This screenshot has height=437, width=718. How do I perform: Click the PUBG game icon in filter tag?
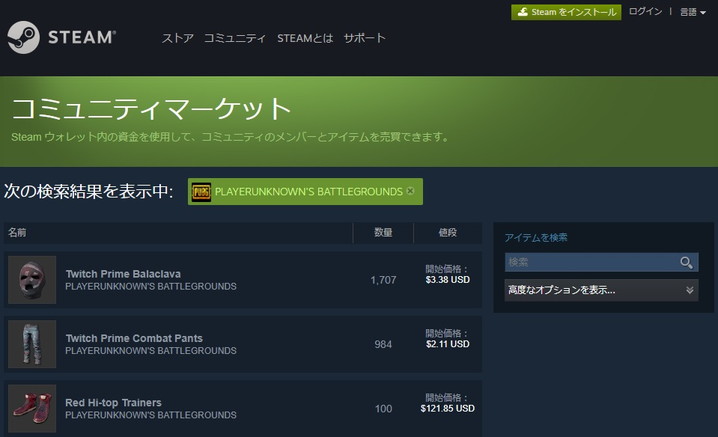click(x=201, y=192)
